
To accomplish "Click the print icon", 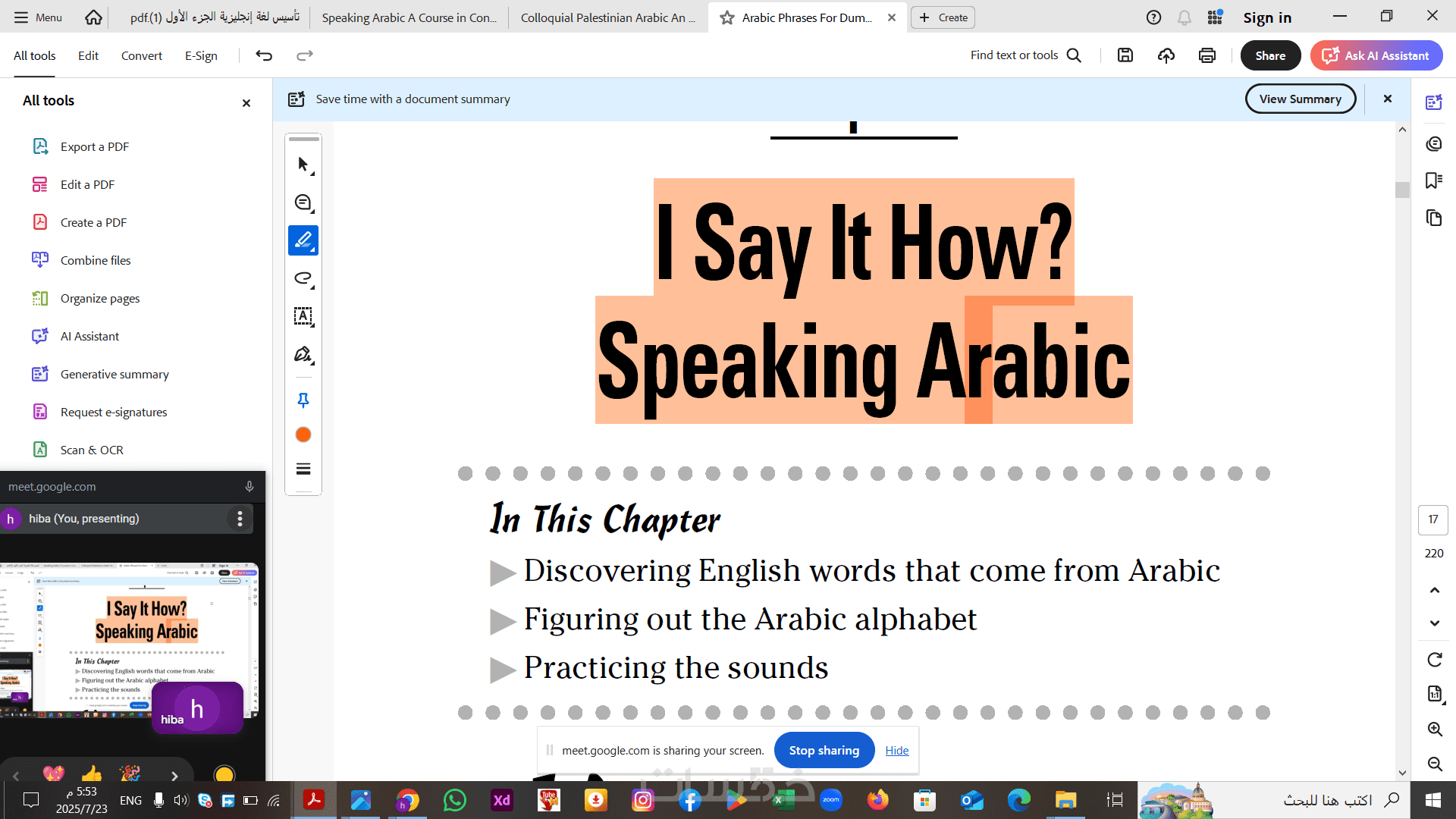I will 1207,55.
